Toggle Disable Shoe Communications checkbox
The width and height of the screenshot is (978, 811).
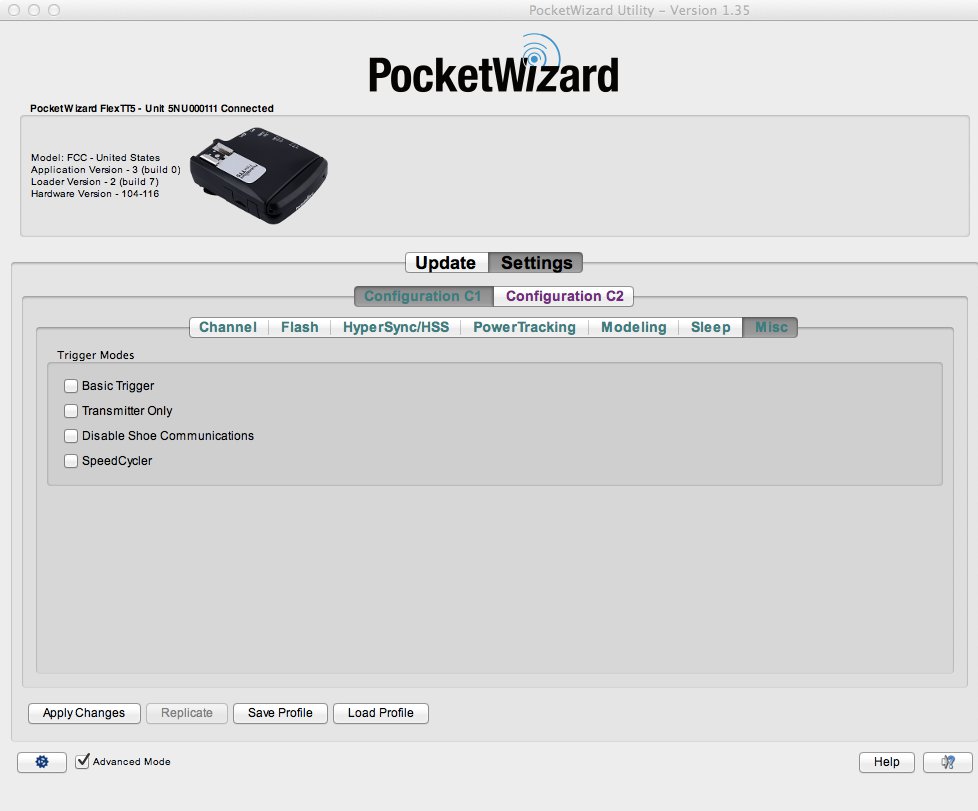71,436
